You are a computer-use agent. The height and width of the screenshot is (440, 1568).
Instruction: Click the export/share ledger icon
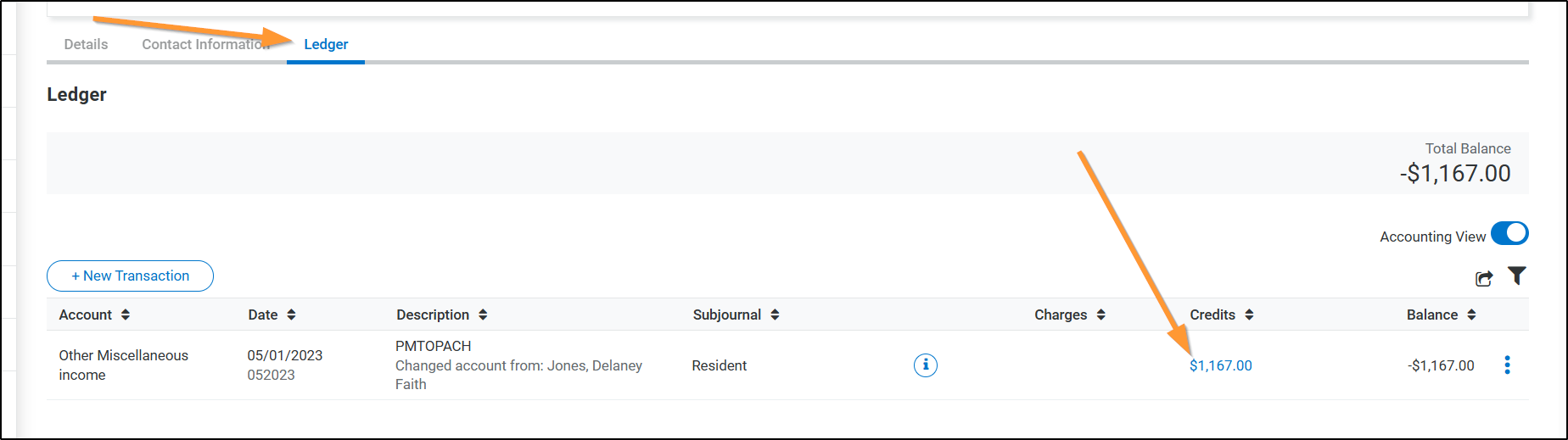click(1484, 278)
